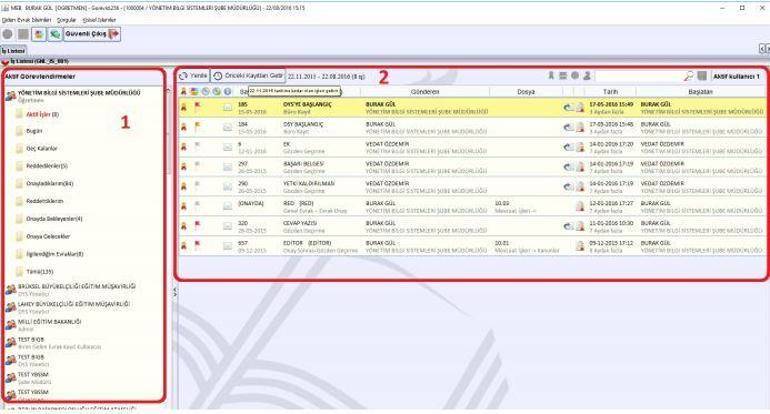This screenshot has width=770, height=414.
Task: Click the gray circle icon in top toolbar
Action: pos(9,34)
